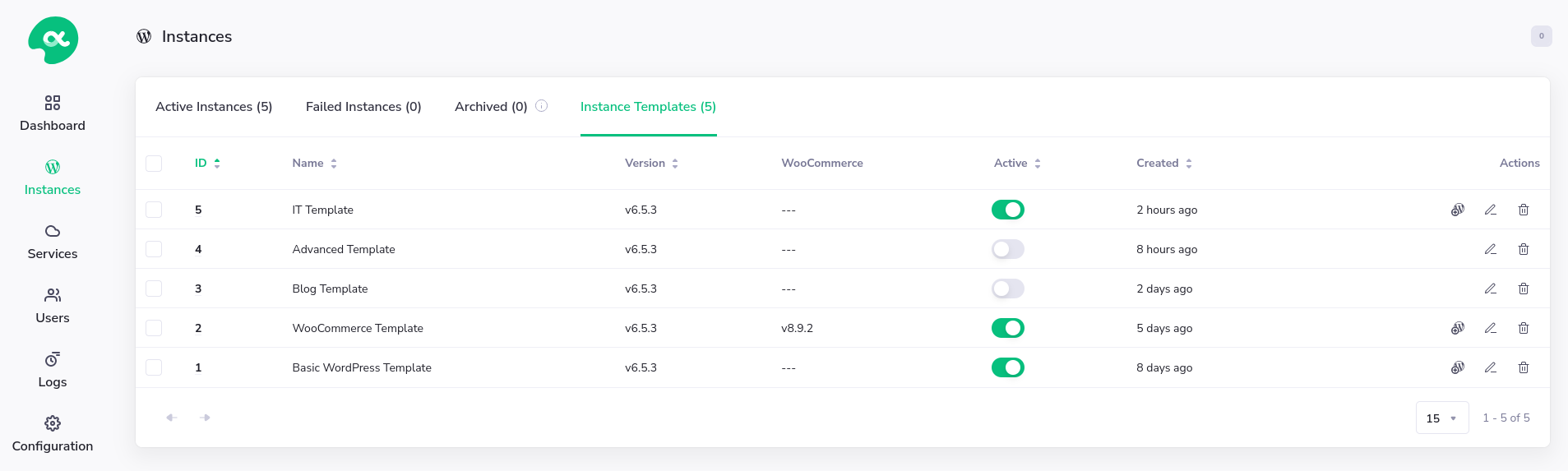Viewport: 1568px width, 471px height.
Task: Click the info icon next to Archived
Action: tap(541, 106)
